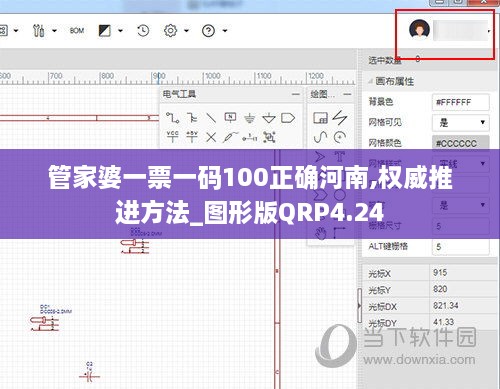Viewport: 500px width, 389px height.
Task: Edit the ALT键栅格 value field
Action: 461,247
